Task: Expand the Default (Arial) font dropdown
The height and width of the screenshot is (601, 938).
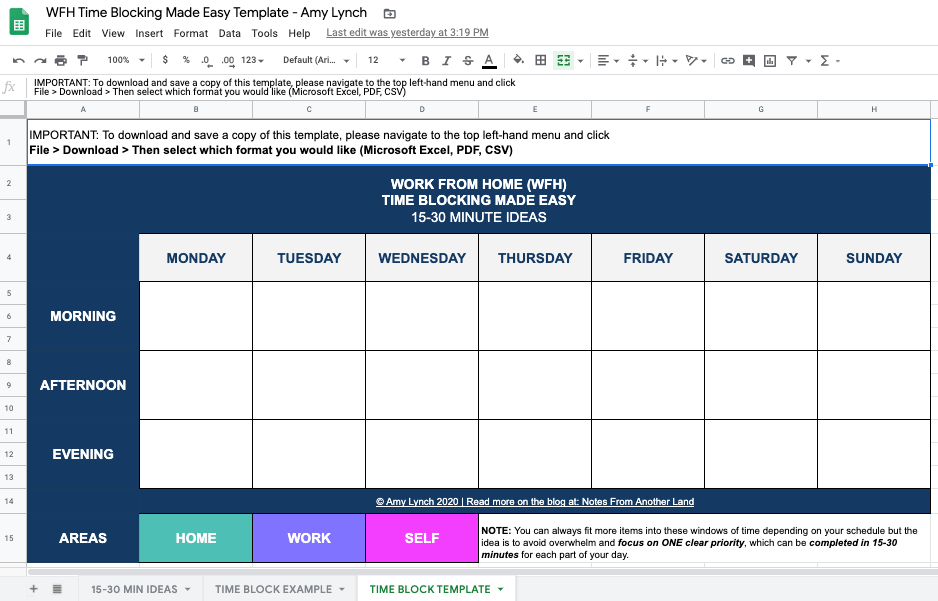Action: pos(315,61)
